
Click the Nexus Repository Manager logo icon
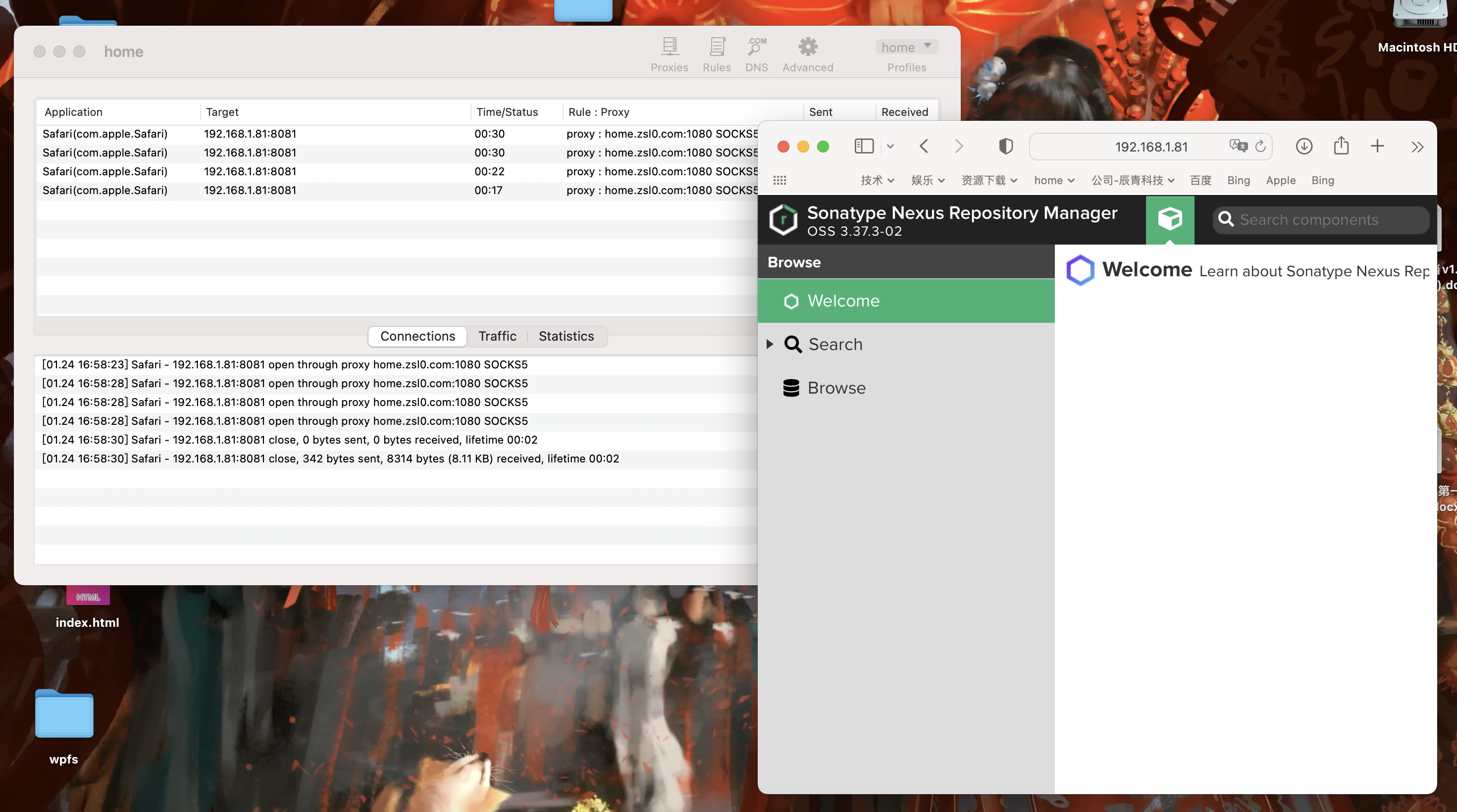tap(784, 219)
